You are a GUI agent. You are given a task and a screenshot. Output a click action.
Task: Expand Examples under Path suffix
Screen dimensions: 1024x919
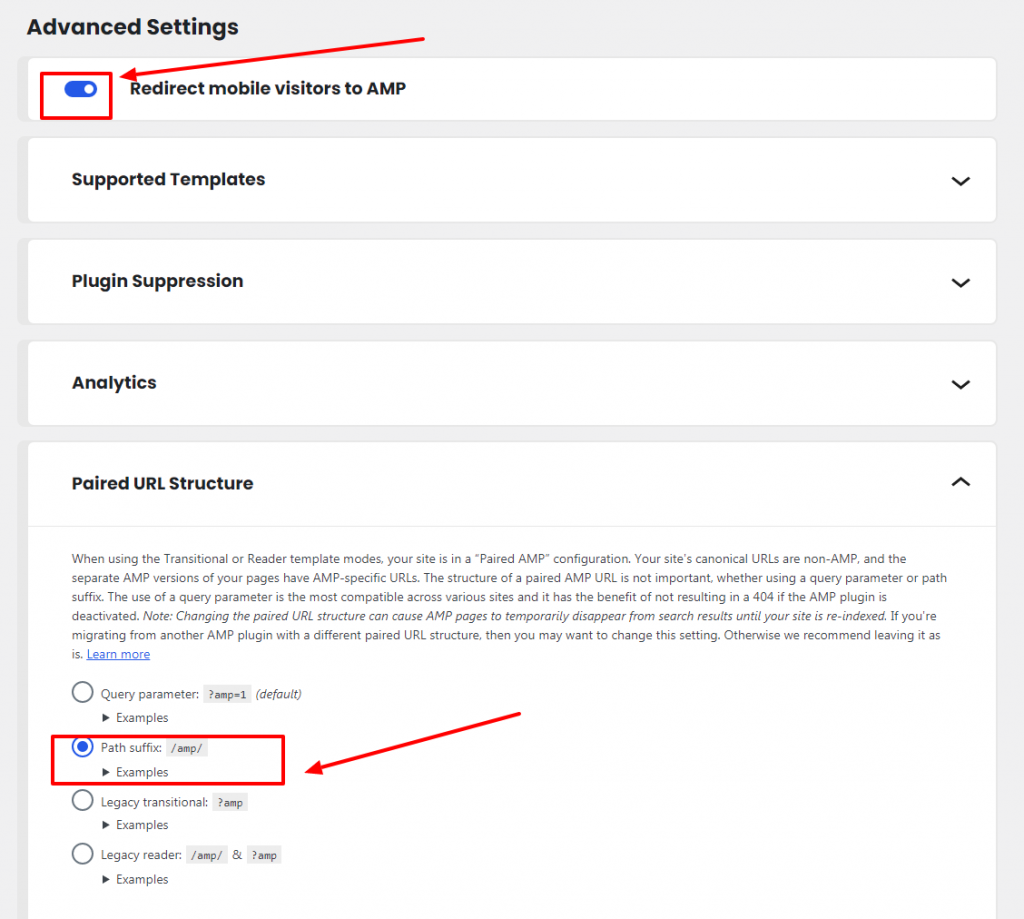[135, 772]
